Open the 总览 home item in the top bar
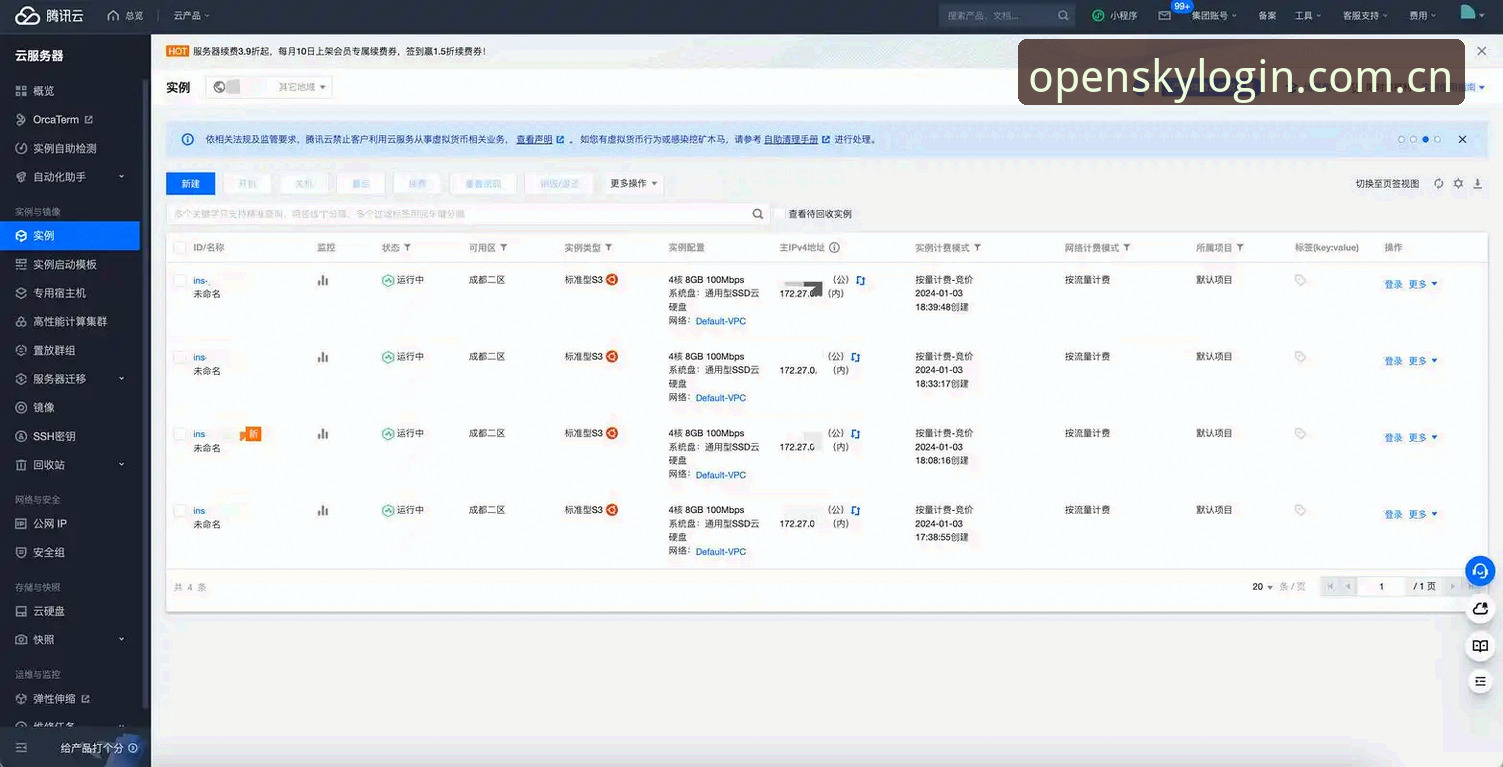 (125, 16)
